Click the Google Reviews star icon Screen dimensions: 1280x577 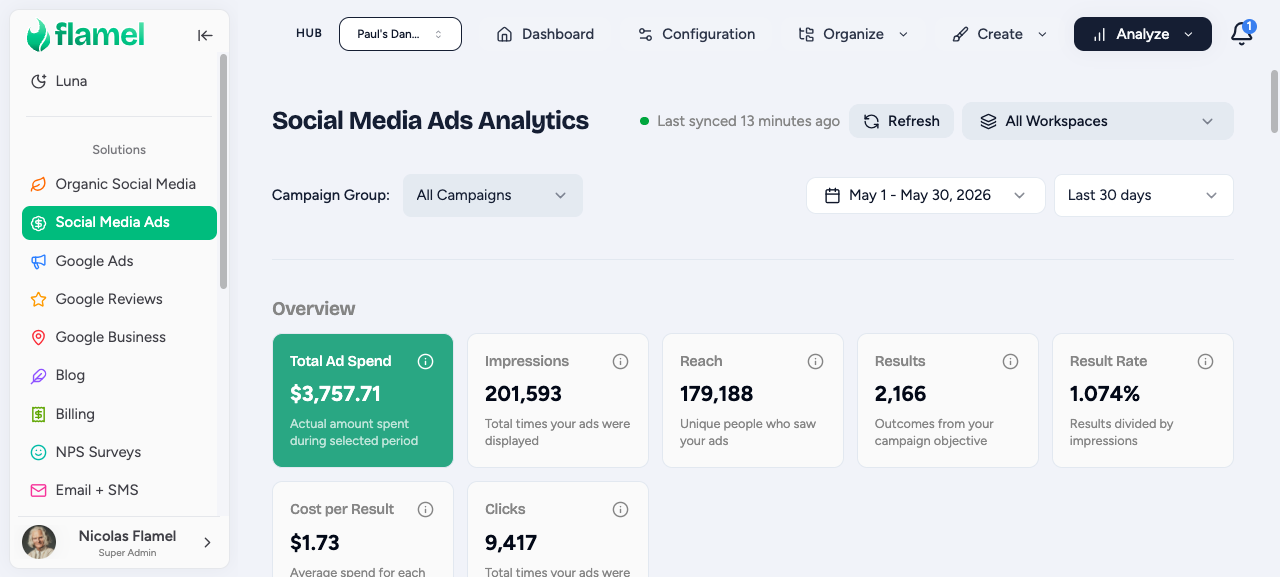pyautogui.click(x=39, y=299)
